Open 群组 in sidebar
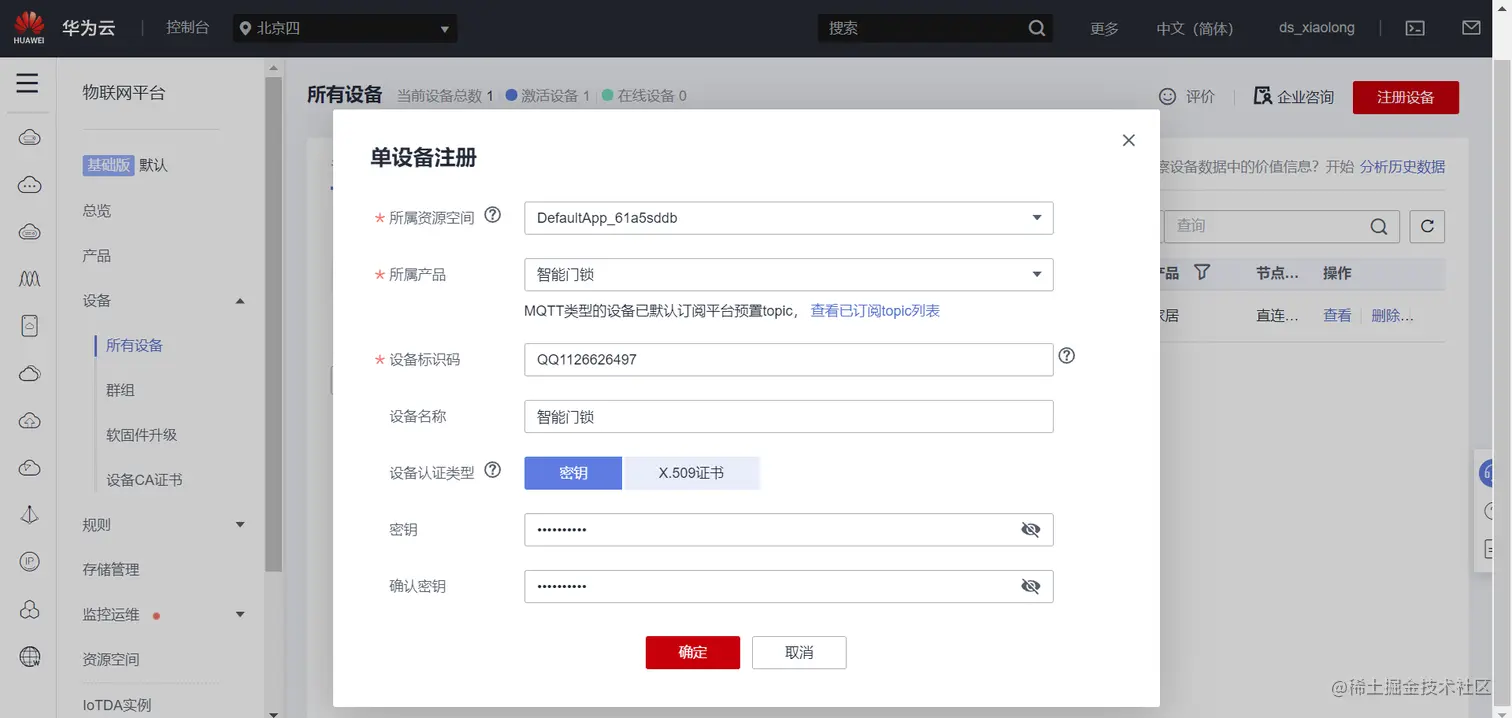 click(x=120, y=390)
